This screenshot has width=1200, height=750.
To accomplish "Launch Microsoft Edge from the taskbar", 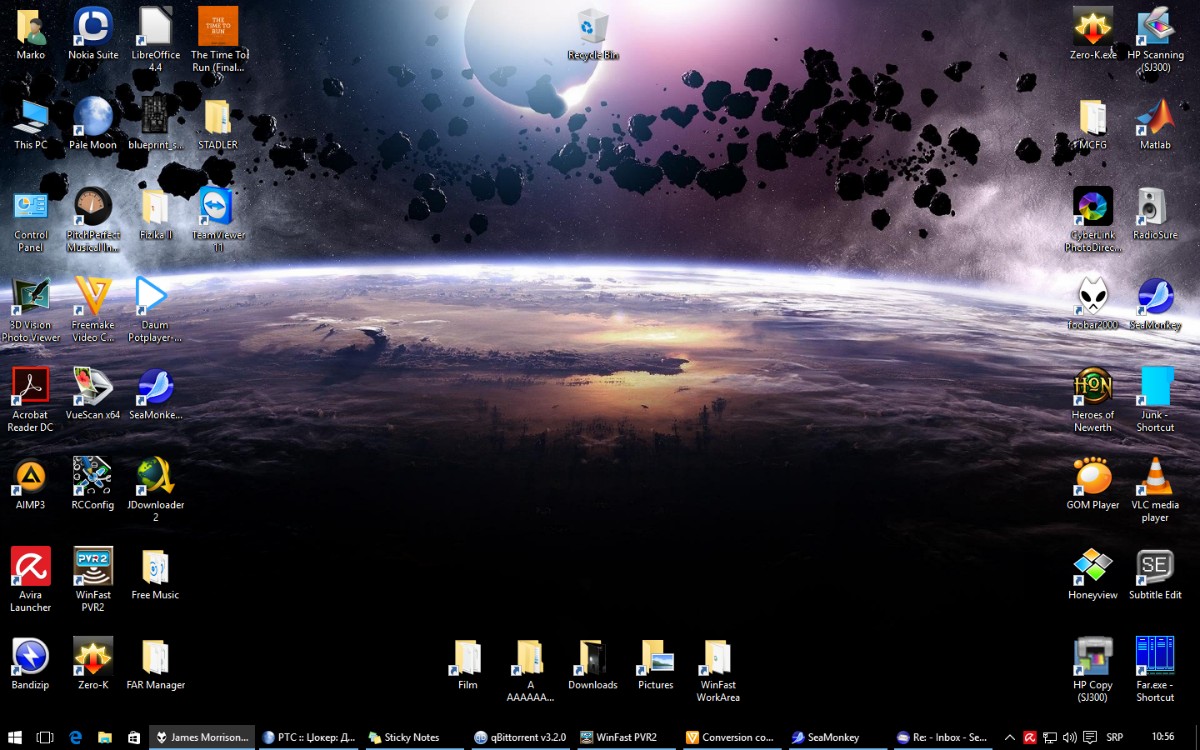I will (75, 737).
